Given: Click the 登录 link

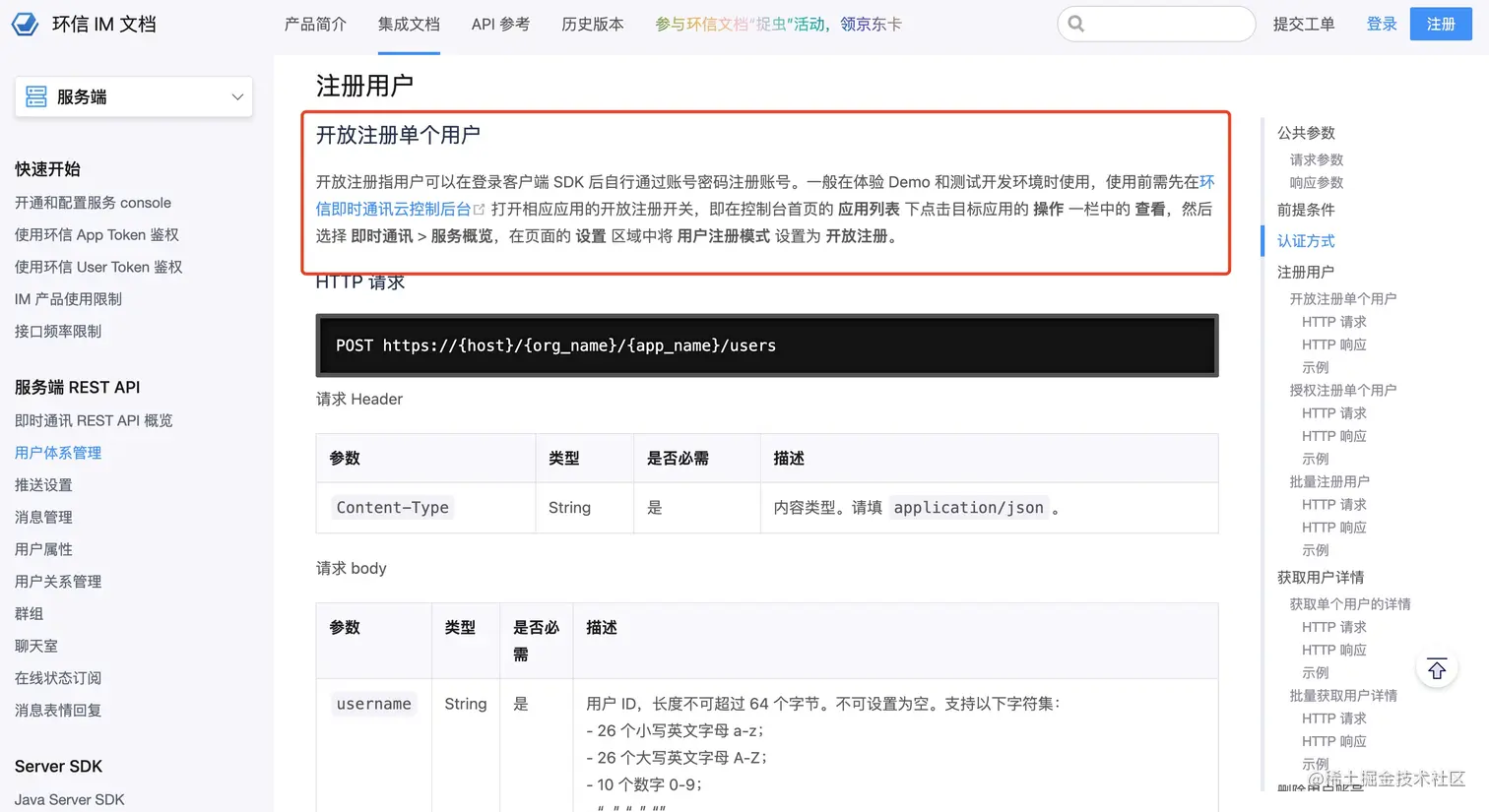Looking at the screenshot, I should click(1382, 24).
